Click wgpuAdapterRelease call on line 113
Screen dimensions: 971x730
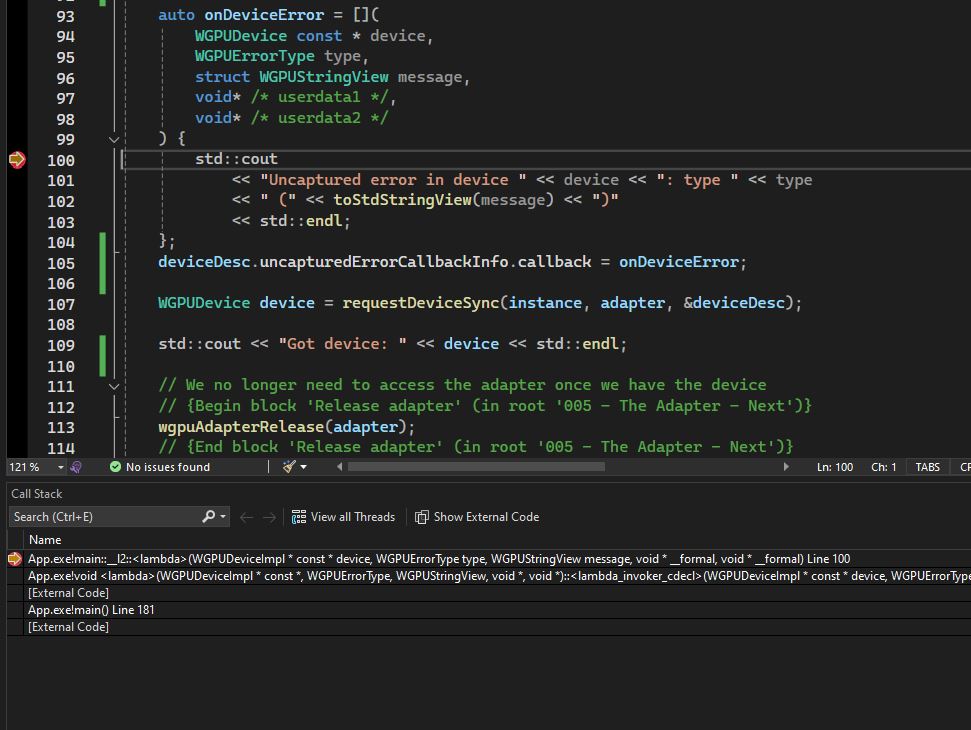click(x=241, y=427)
